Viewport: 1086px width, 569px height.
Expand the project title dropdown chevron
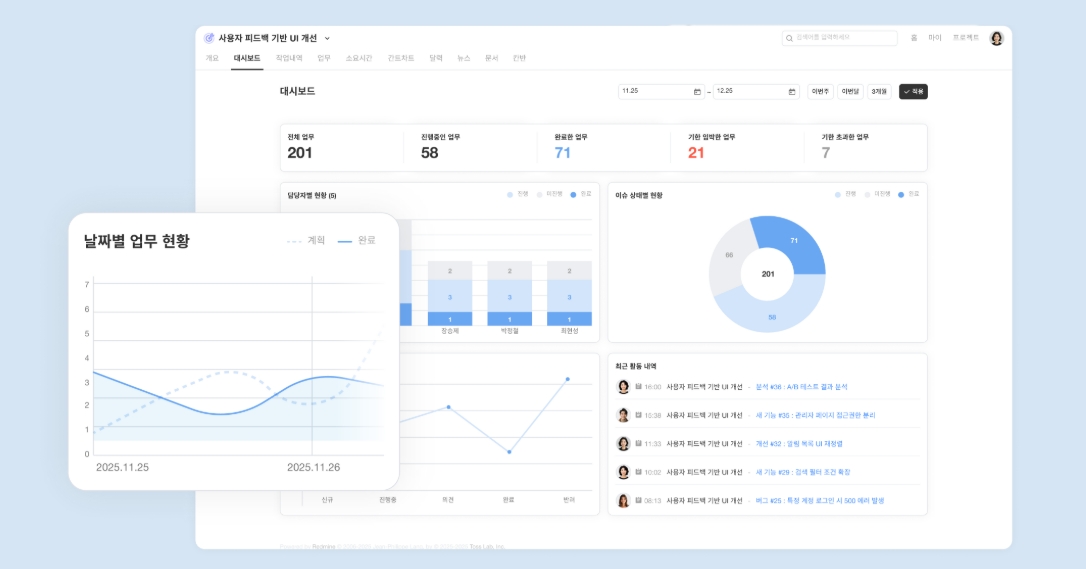[327, 38]
